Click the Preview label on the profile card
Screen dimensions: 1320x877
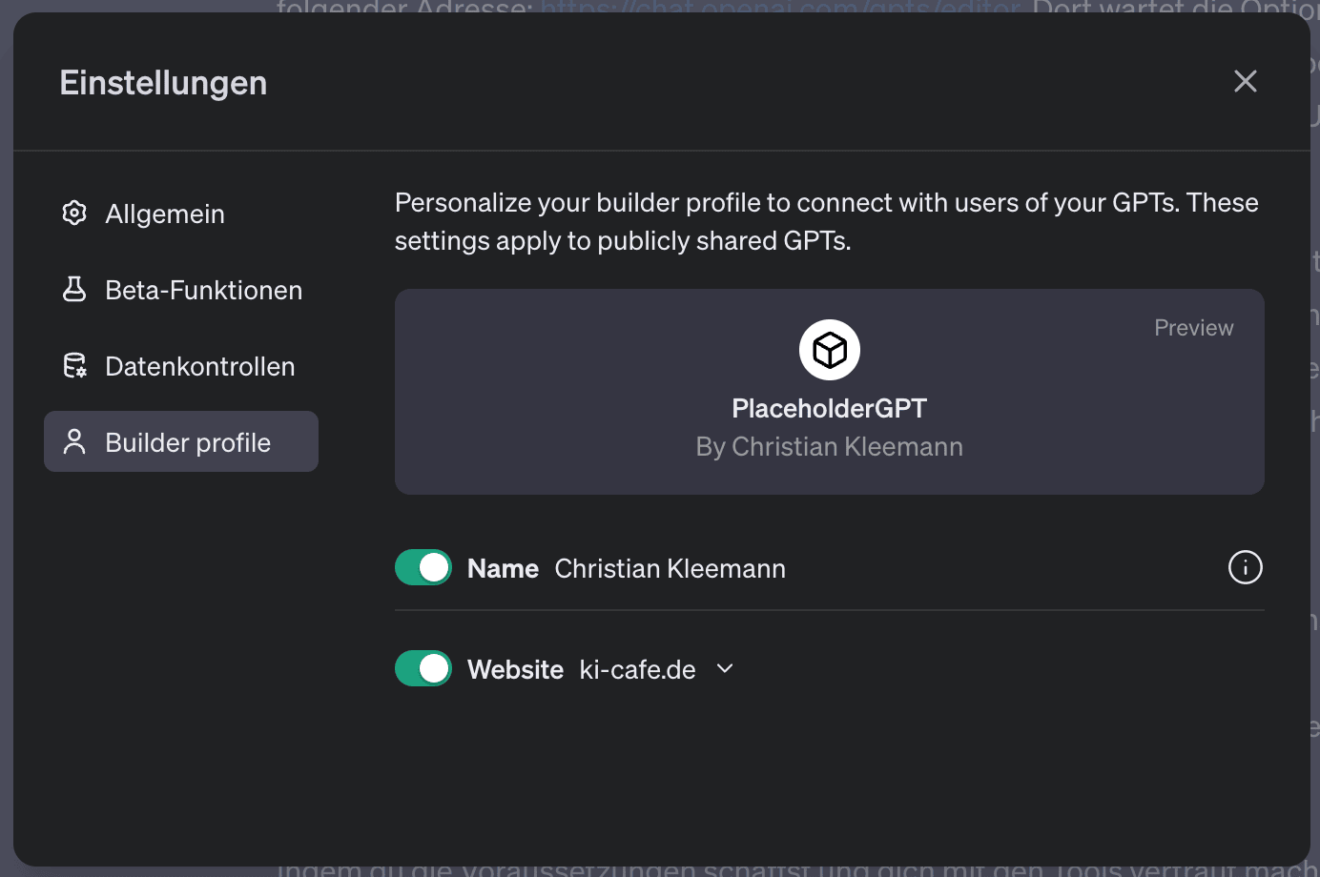point(1193,327)
